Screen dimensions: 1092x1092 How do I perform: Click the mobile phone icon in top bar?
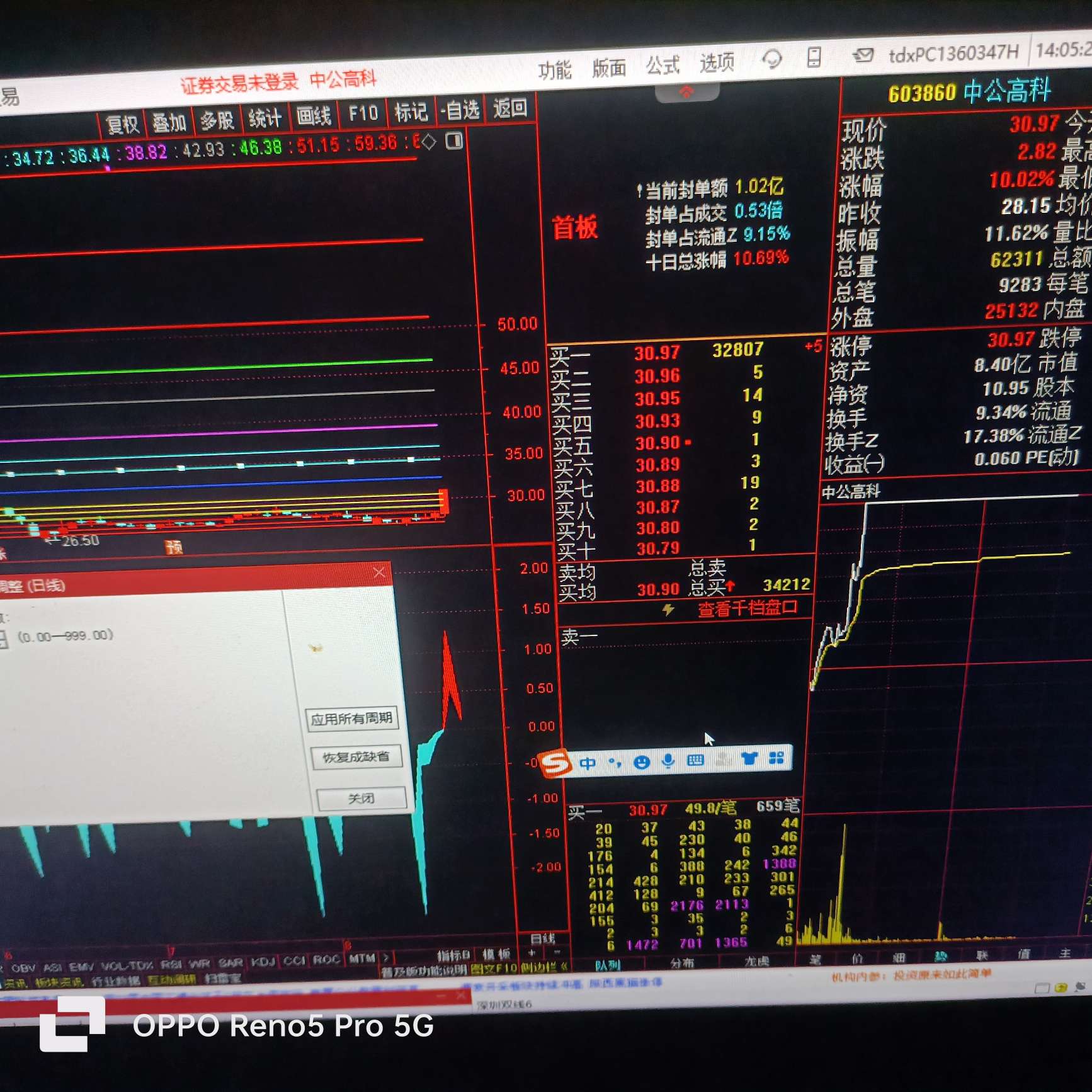[814, 57]
